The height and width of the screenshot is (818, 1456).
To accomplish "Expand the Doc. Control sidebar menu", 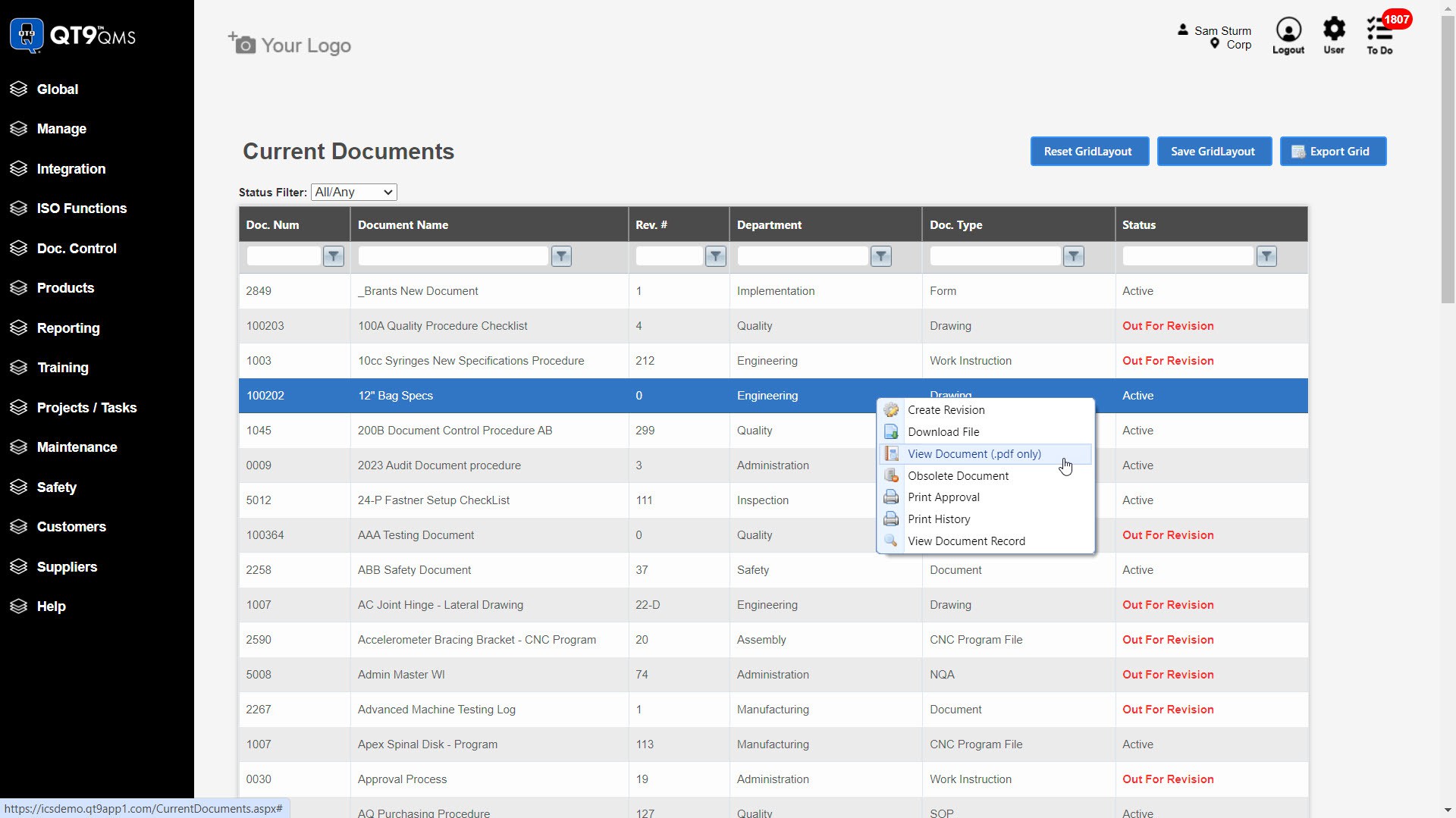I will 76,249.
